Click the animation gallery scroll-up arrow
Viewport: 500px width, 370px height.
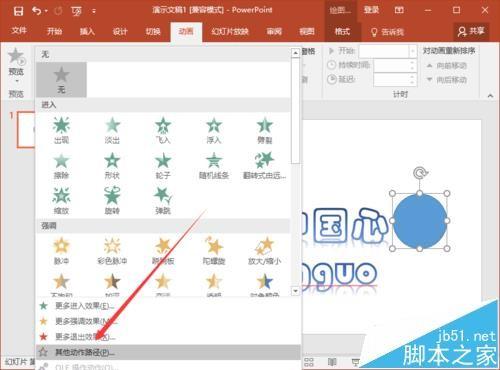click(295, 53)
